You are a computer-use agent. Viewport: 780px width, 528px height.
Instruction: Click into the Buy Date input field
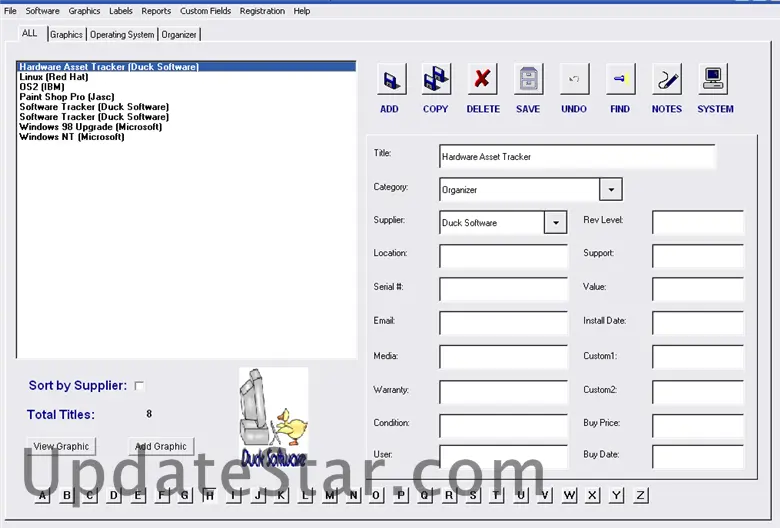pos(698,457)
